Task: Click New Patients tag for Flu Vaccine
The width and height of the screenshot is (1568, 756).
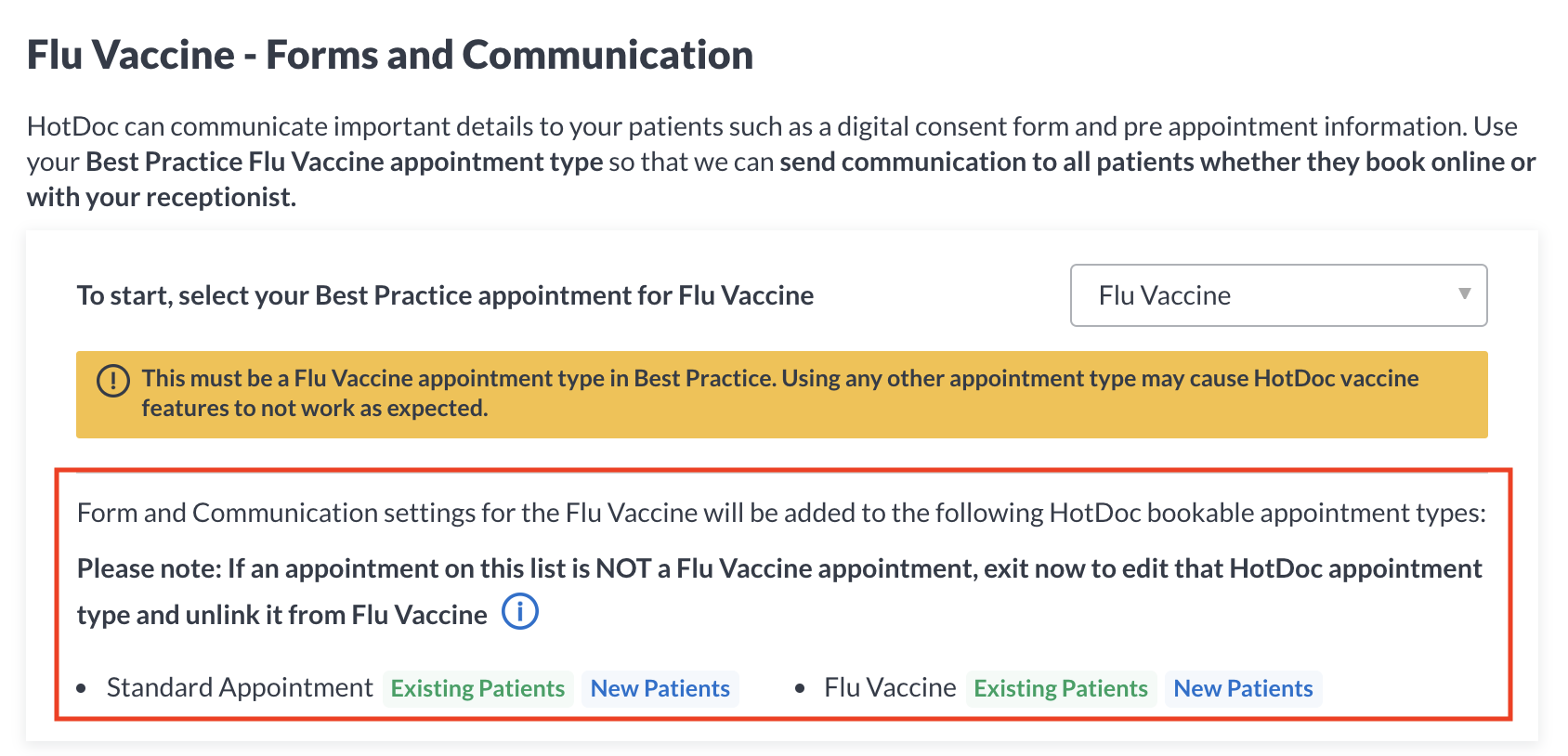Action: pos(1243,688)
